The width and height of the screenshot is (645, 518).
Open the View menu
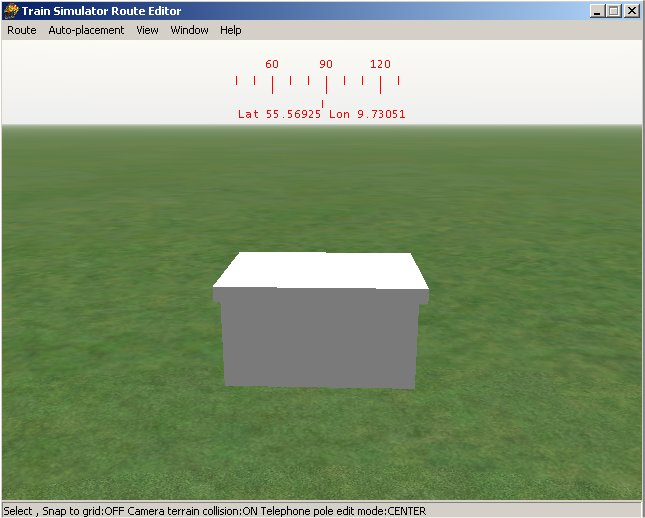pyautogui.click(x=147, y=30)
